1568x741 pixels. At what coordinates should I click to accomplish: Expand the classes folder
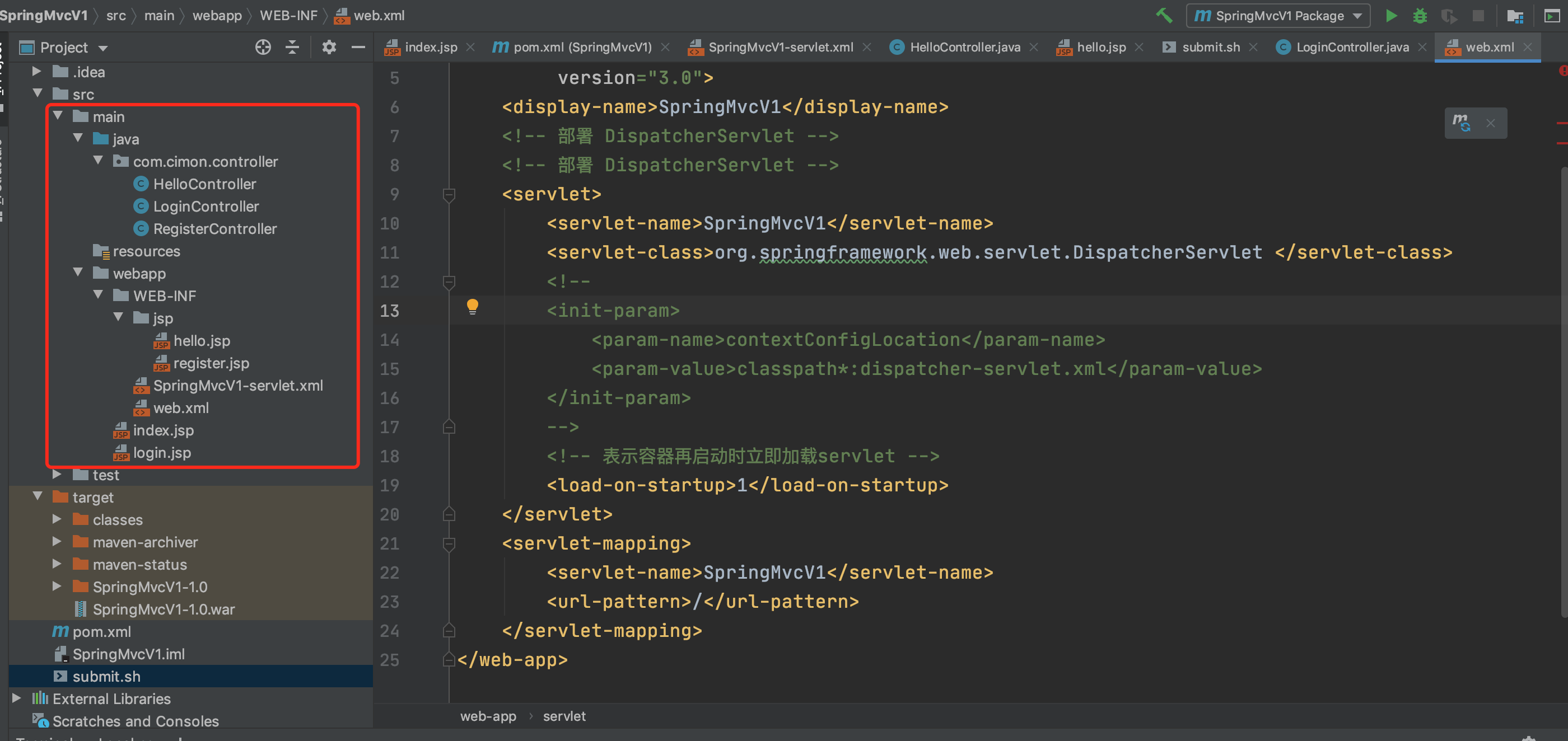click(57, 519)
